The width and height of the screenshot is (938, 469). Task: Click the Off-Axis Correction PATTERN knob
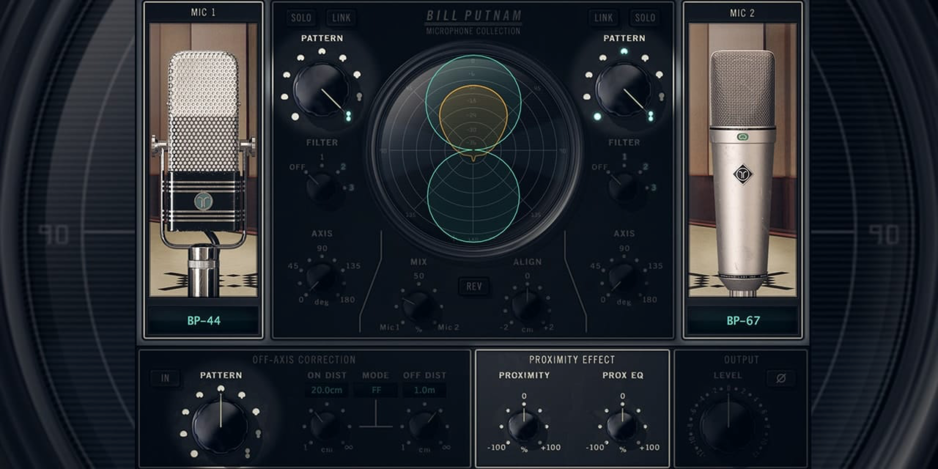point(220,427)
